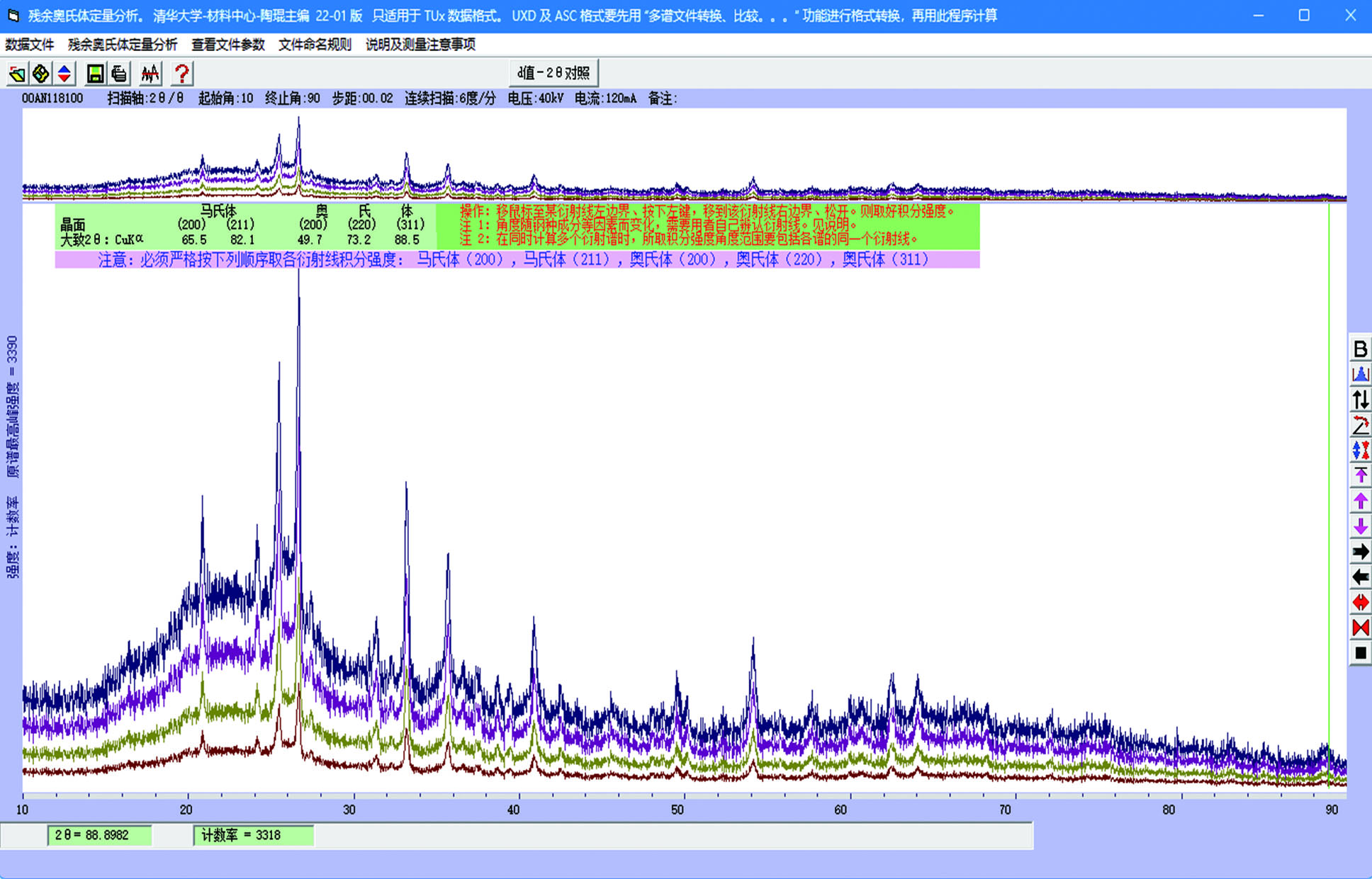Click the black left arrow icon
This screenshot has height=879, width=1372.
pyautogui.click(x=1360, y=577)
